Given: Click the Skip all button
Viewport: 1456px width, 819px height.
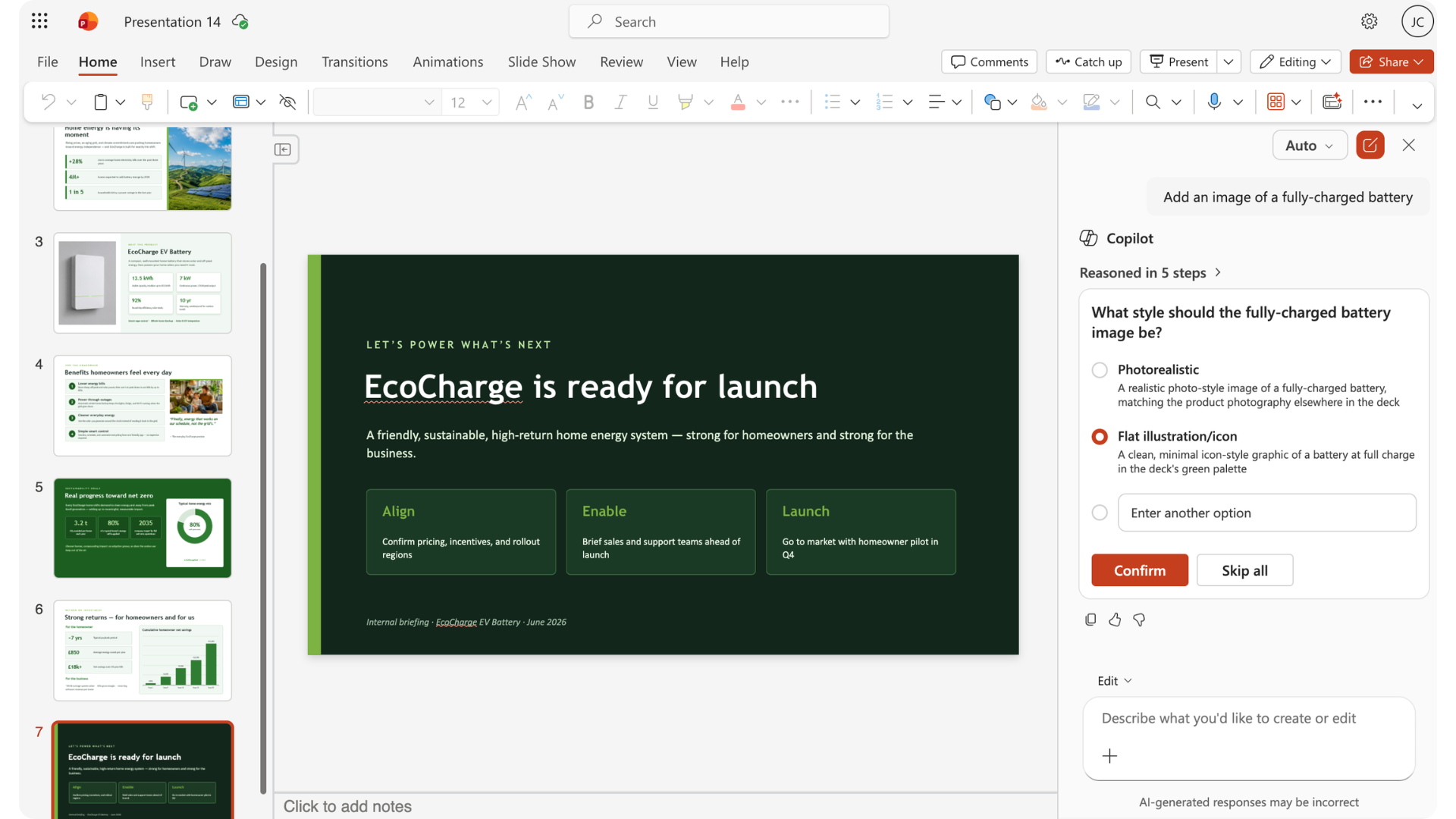Looking at the screenshot, I should pos(1244,570).
